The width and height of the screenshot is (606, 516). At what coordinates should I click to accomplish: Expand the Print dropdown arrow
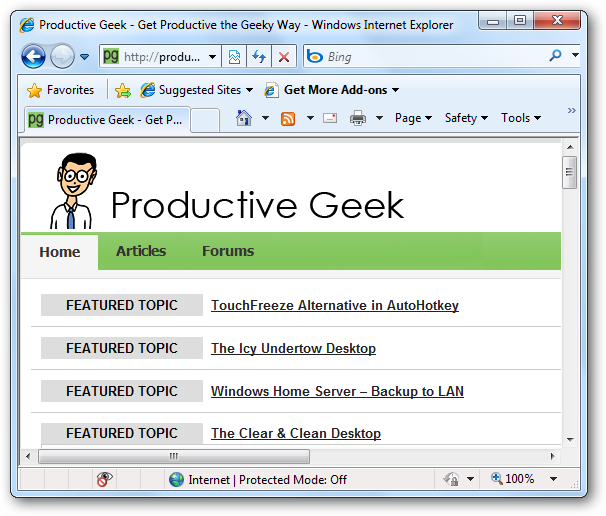click(x=380, y=118)
